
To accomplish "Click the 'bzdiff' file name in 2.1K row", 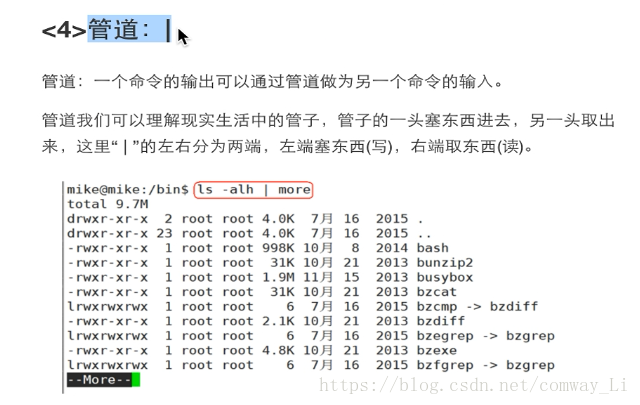I will tap(441, 321).
